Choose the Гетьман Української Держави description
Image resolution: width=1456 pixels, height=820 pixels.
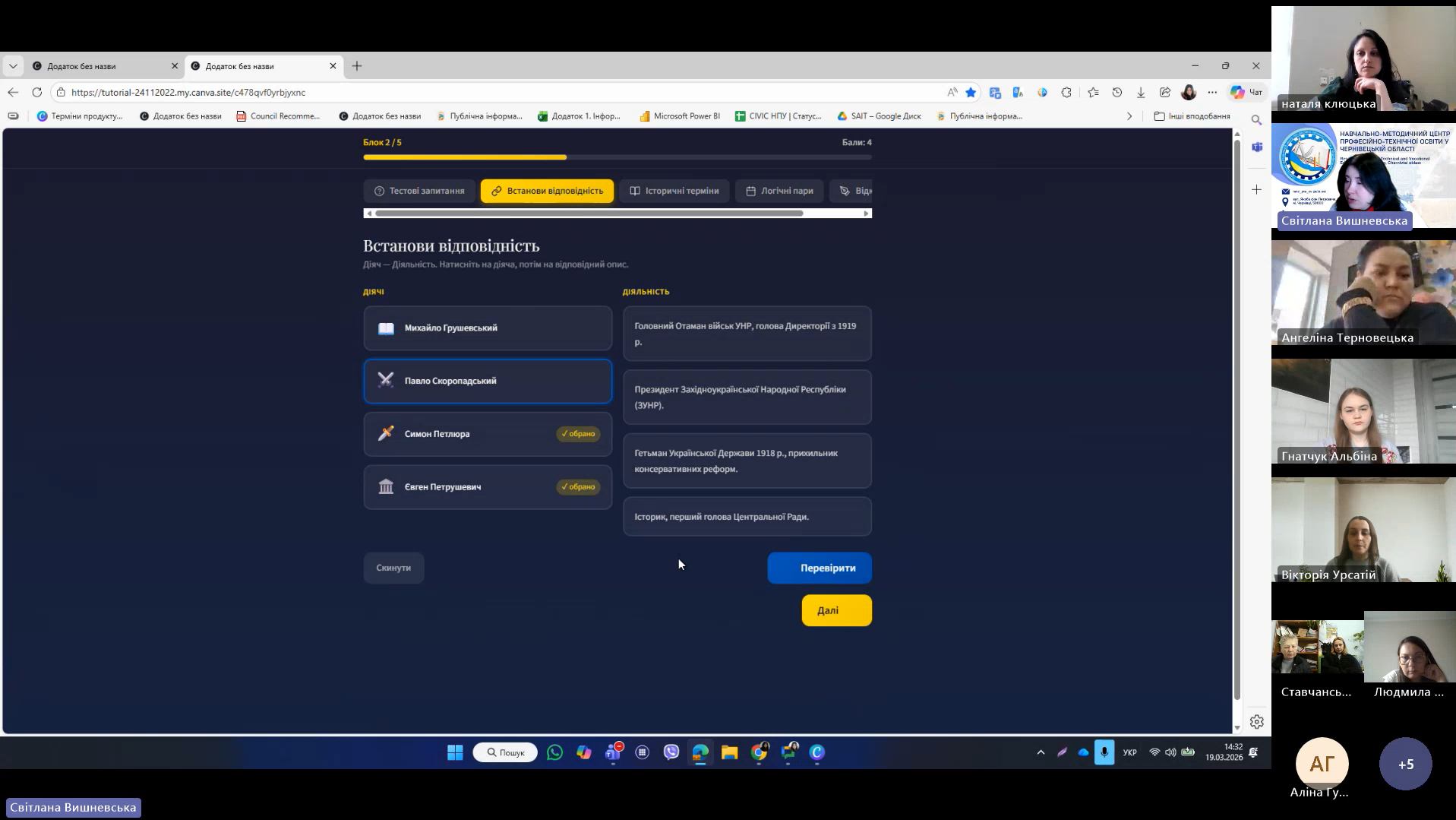(x=747, y=461)
